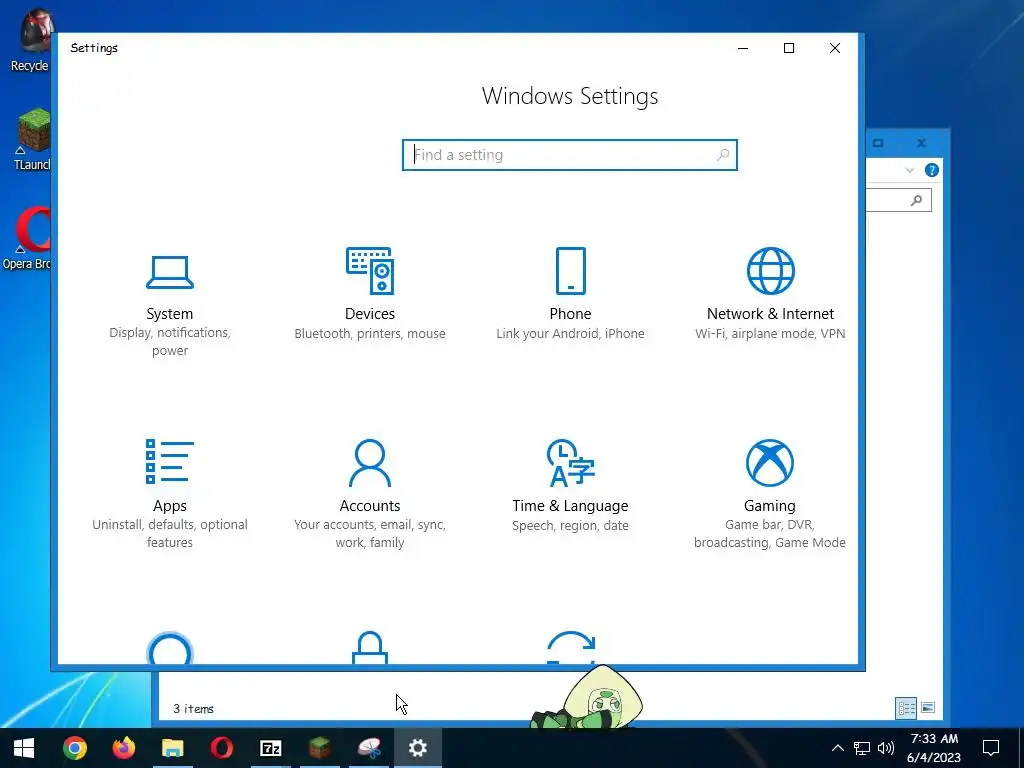Image resolution: width=1024 pixels, height=768 pixels.
Task: Open the volume speaker tray icon
Action: click(886, 748)
